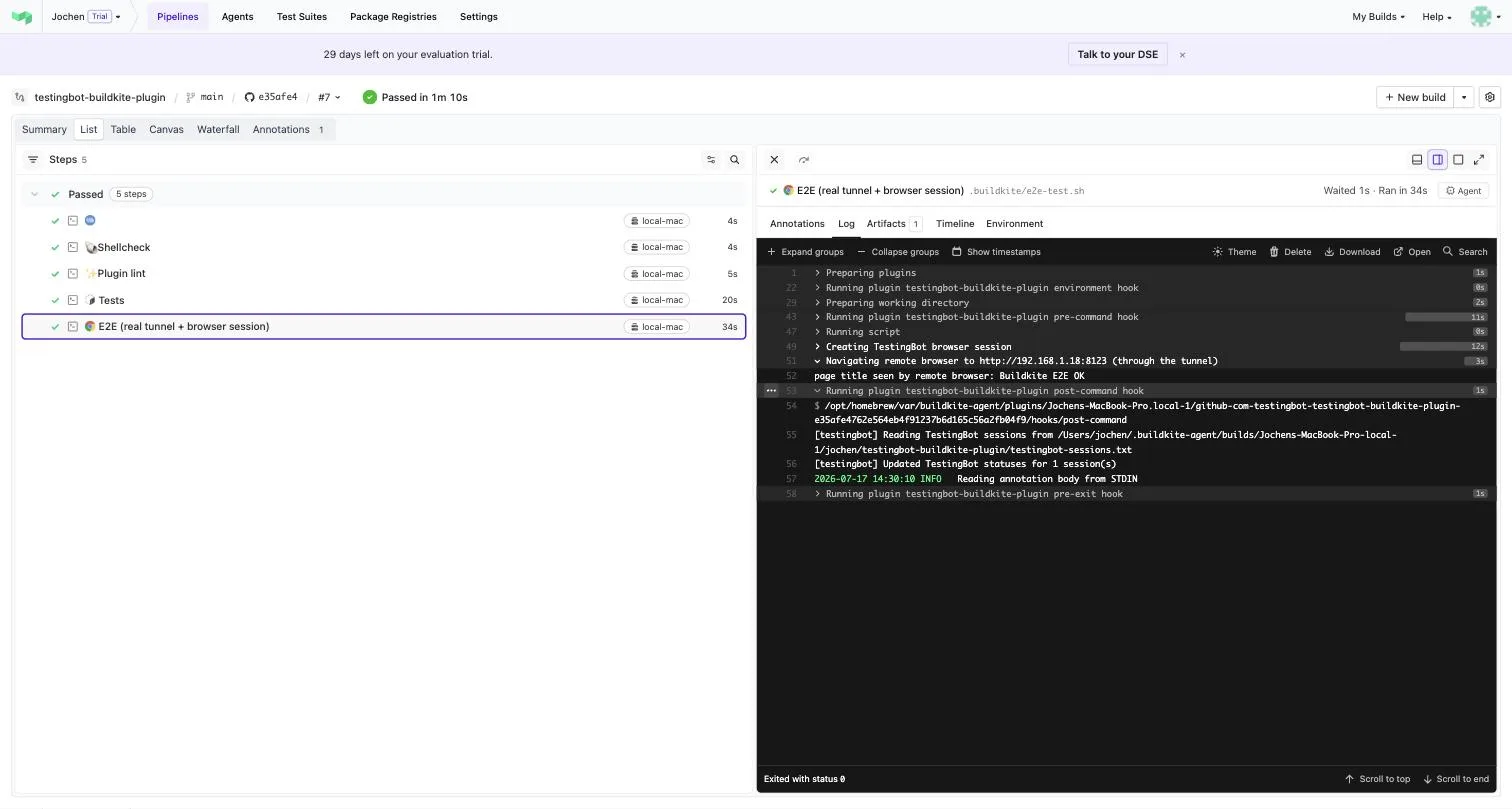Click the Chrome icon in E2E step row

click(90, 327)
